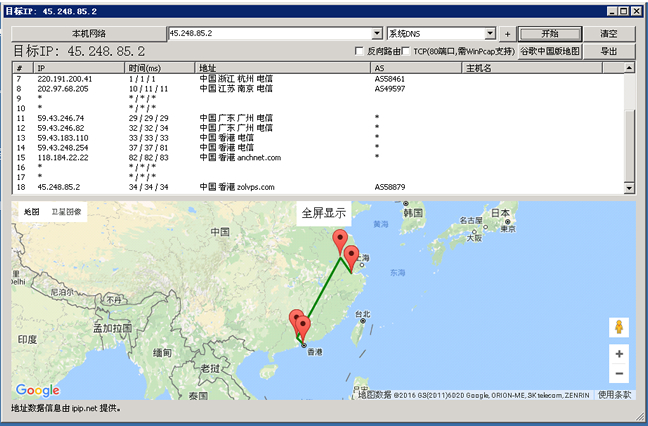Switch to the 地图 map view tab
This screenshot has height=426, width=648.
(x=31, y=212)
